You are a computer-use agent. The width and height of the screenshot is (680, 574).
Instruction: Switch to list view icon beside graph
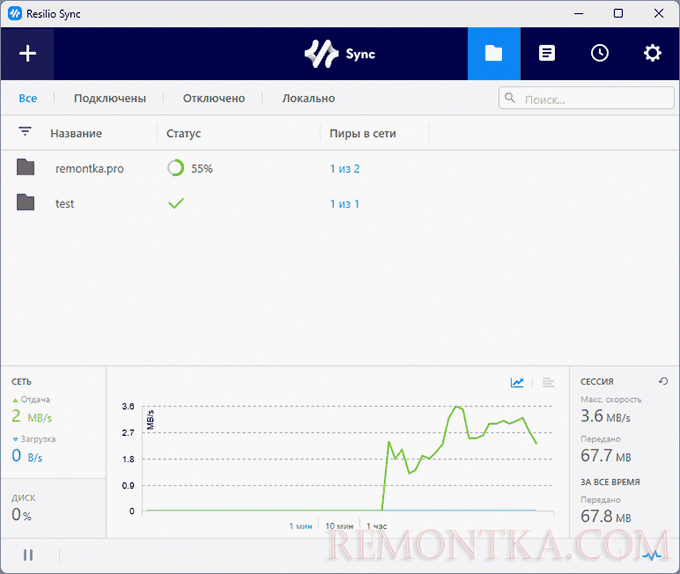click(x=549, y=382)
